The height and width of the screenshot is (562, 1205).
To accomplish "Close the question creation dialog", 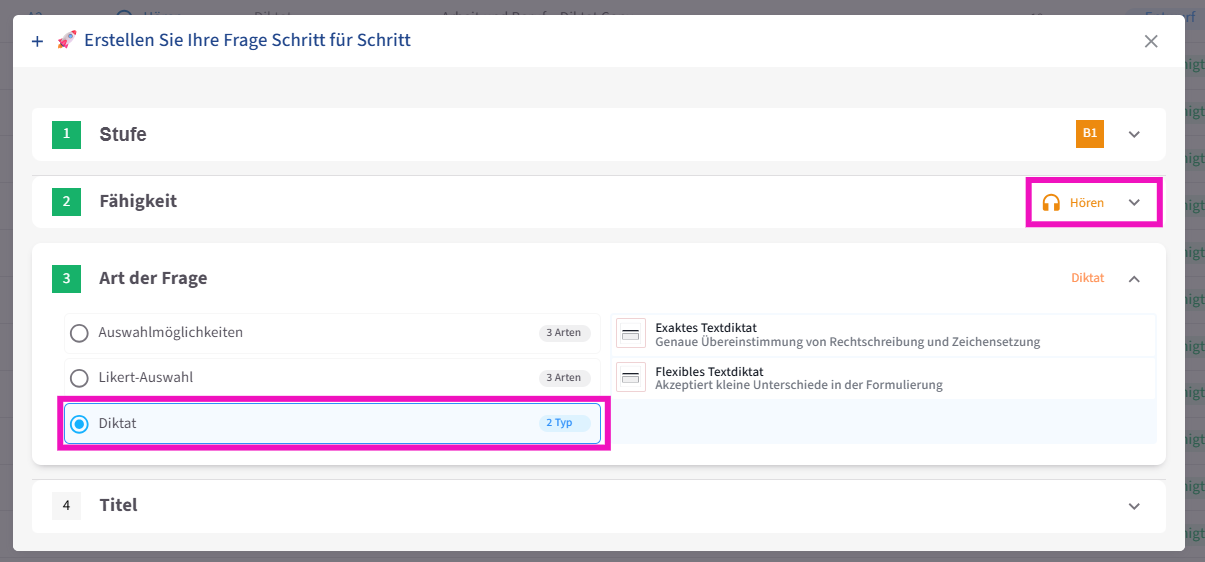I will (x=1151, y=41).
